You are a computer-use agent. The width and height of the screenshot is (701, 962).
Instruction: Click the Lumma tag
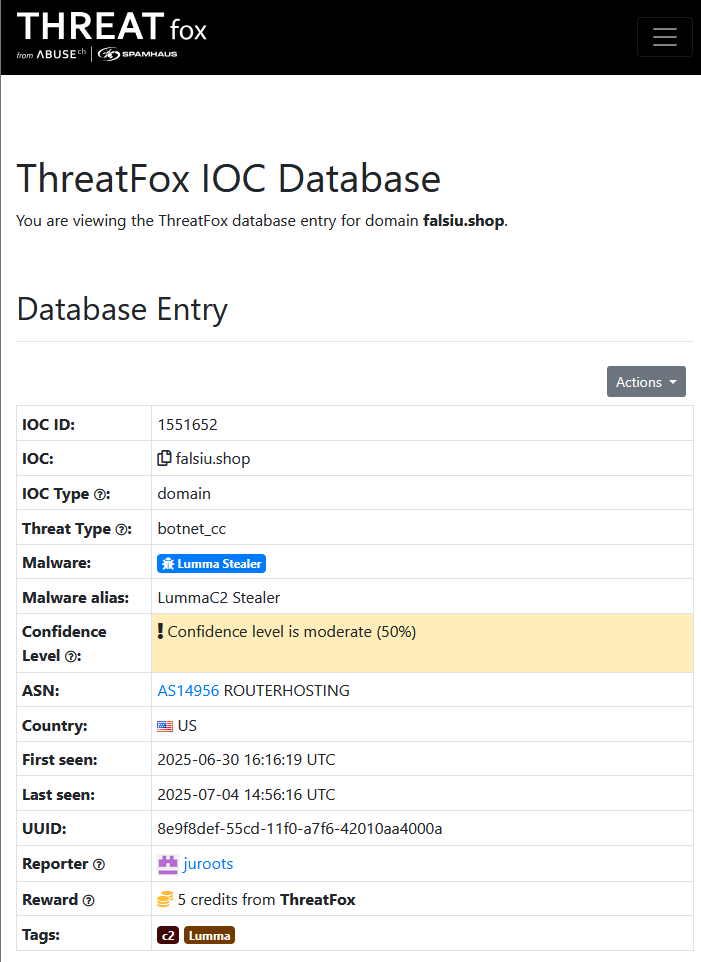[x=209, y=935]
